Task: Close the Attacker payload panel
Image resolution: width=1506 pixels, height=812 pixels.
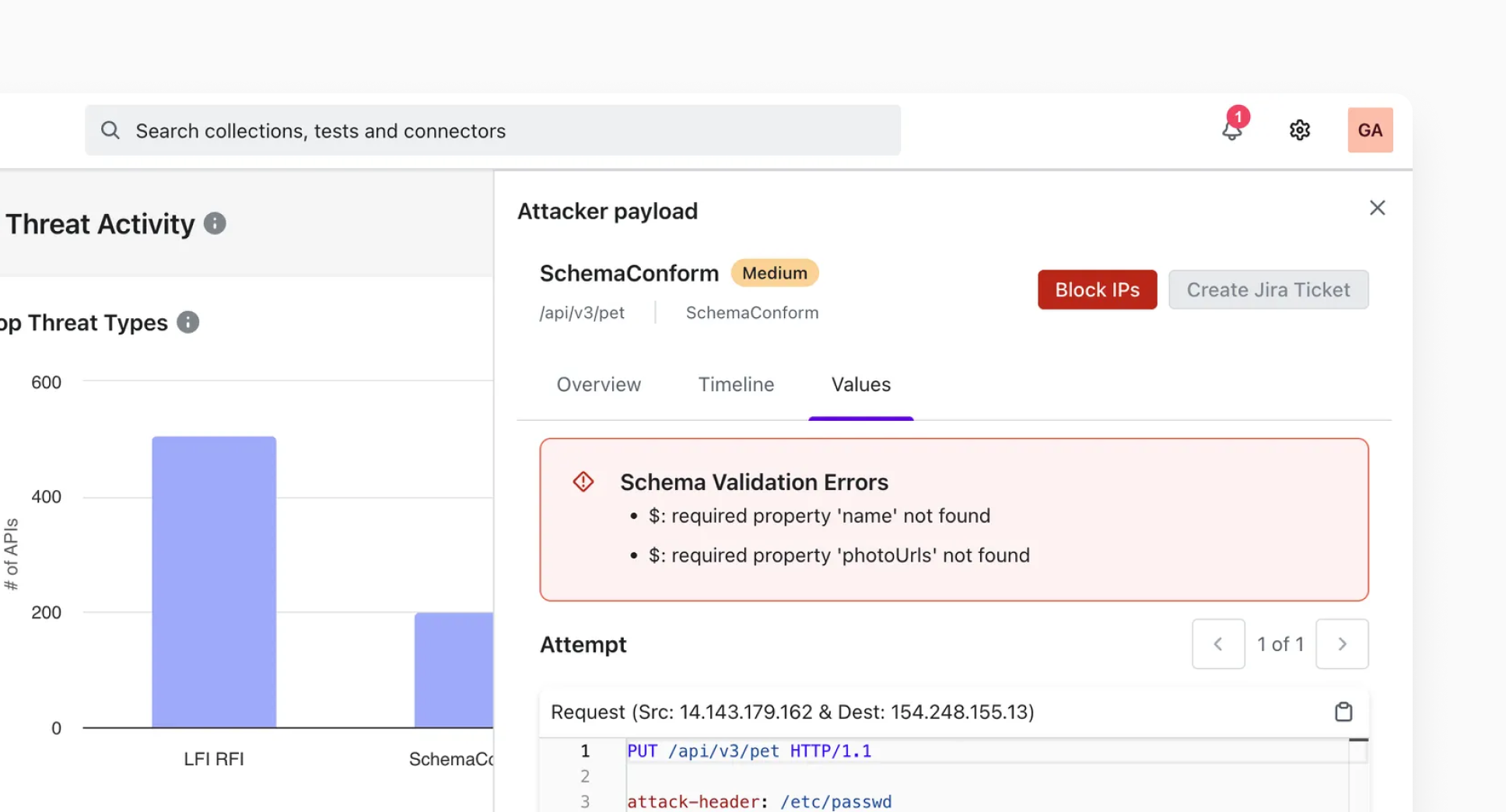Action: tap(1377, 208)
